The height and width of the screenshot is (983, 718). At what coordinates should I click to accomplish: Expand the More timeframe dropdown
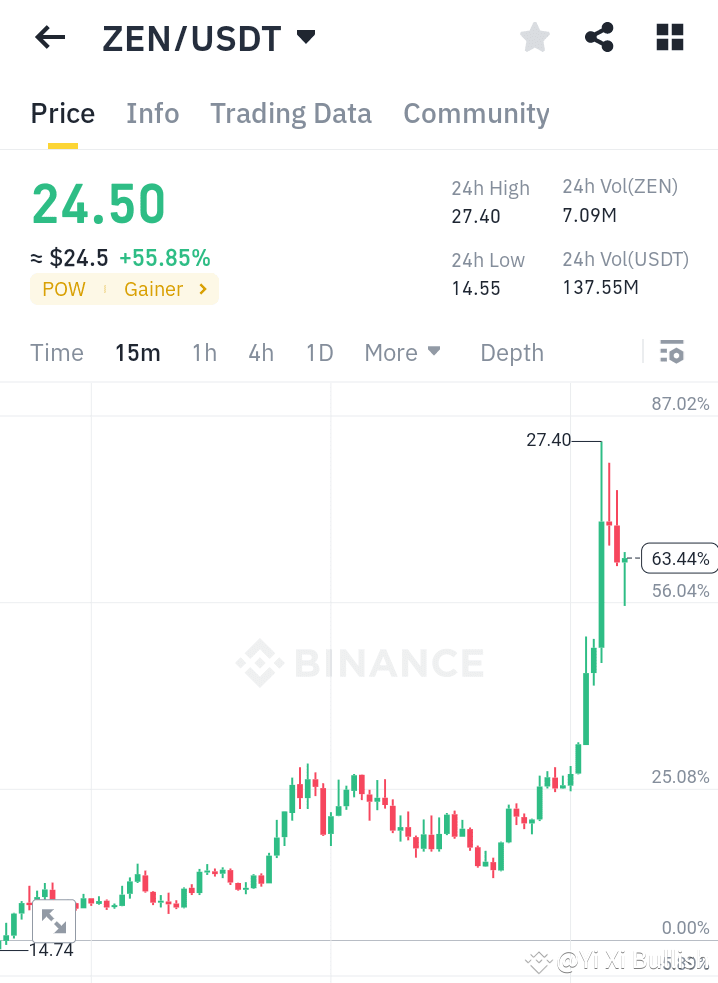(x=402, y=352)
